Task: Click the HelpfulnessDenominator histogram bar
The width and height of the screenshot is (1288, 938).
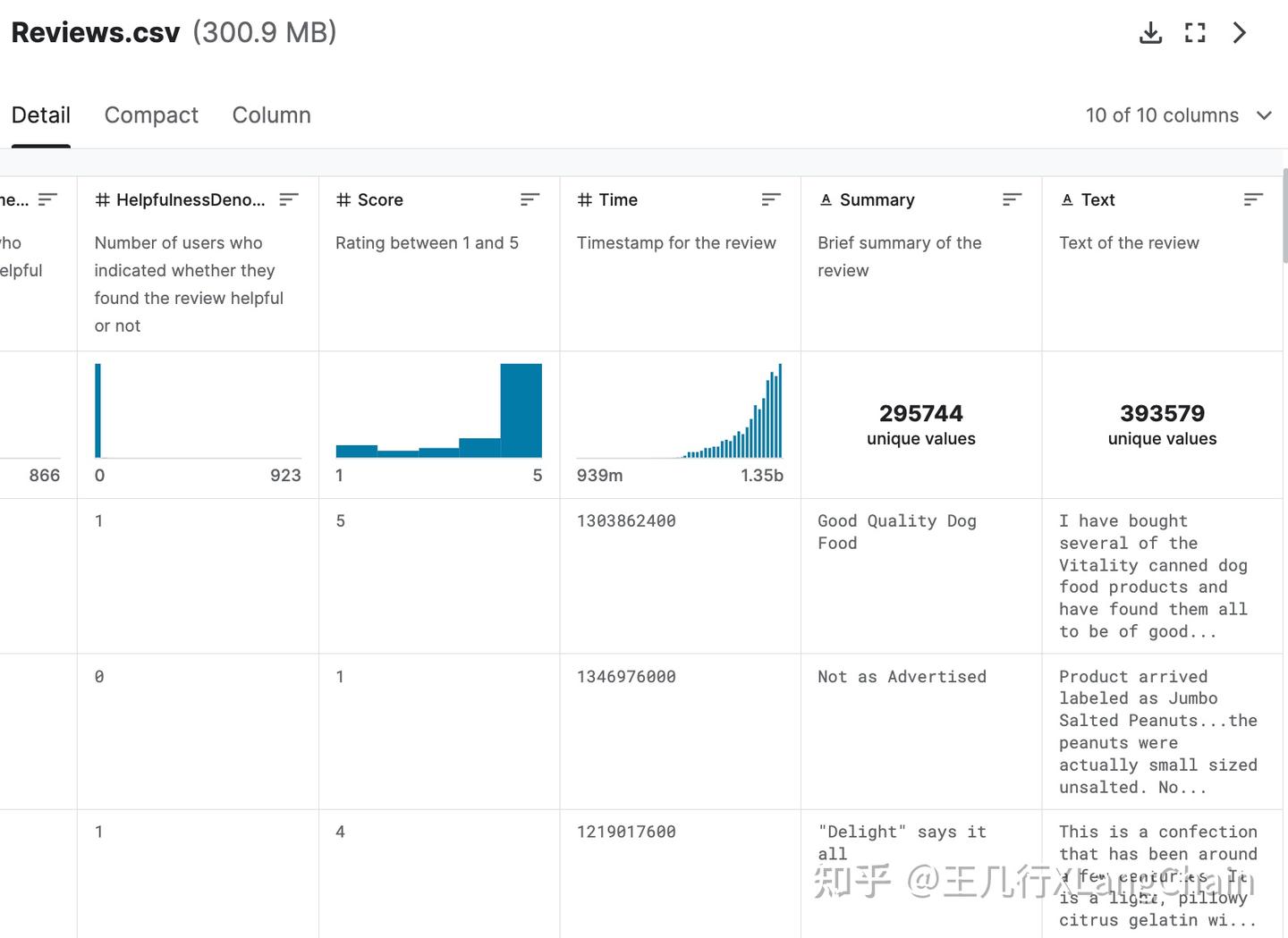Action: coord(98,410)
